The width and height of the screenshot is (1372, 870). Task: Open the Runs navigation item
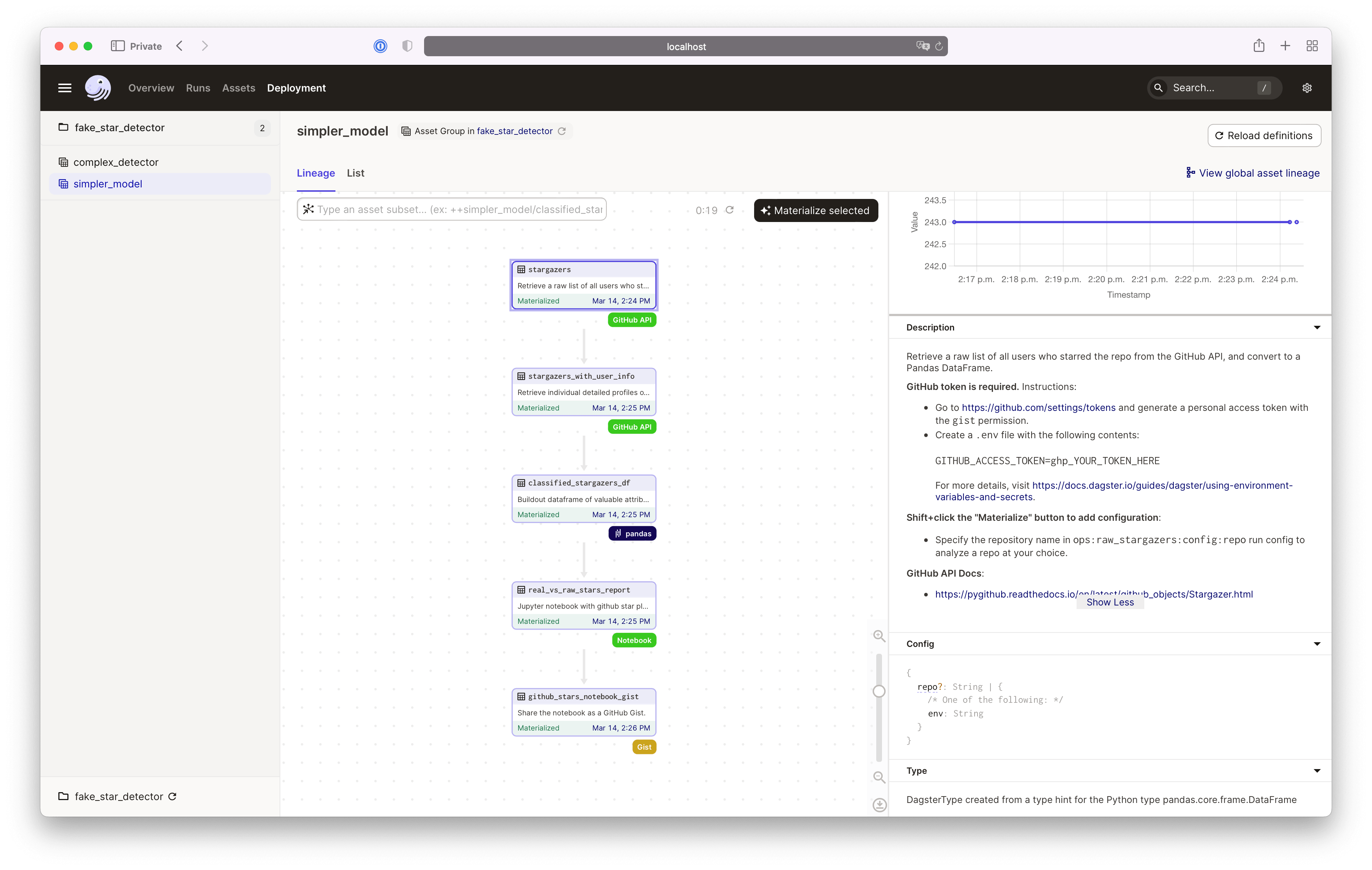point(198,88)
